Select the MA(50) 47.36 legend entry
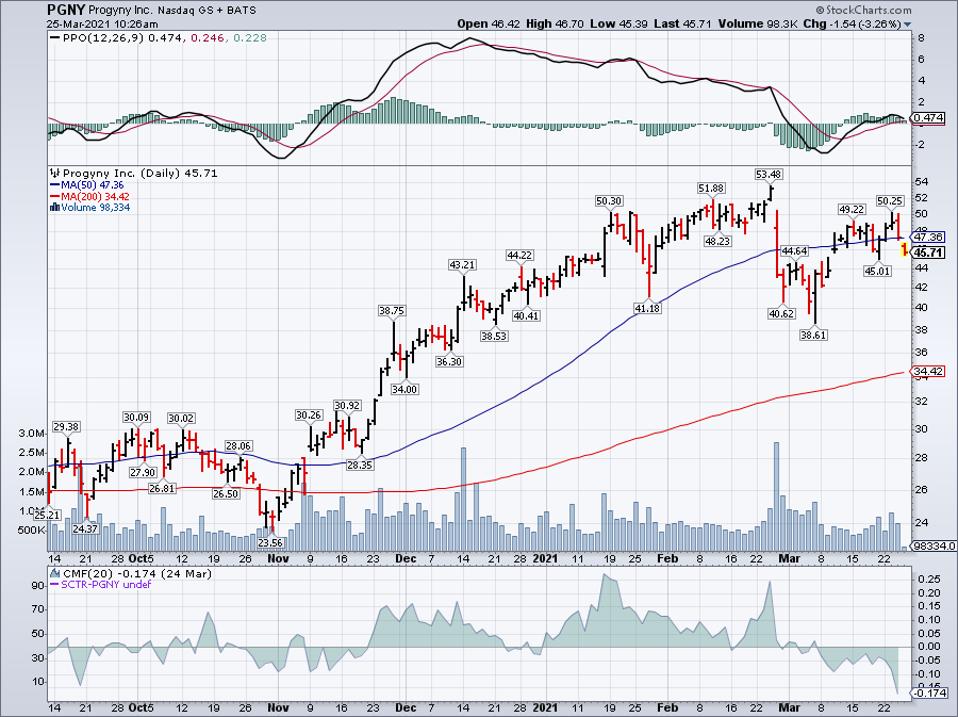 pos(87,185)
